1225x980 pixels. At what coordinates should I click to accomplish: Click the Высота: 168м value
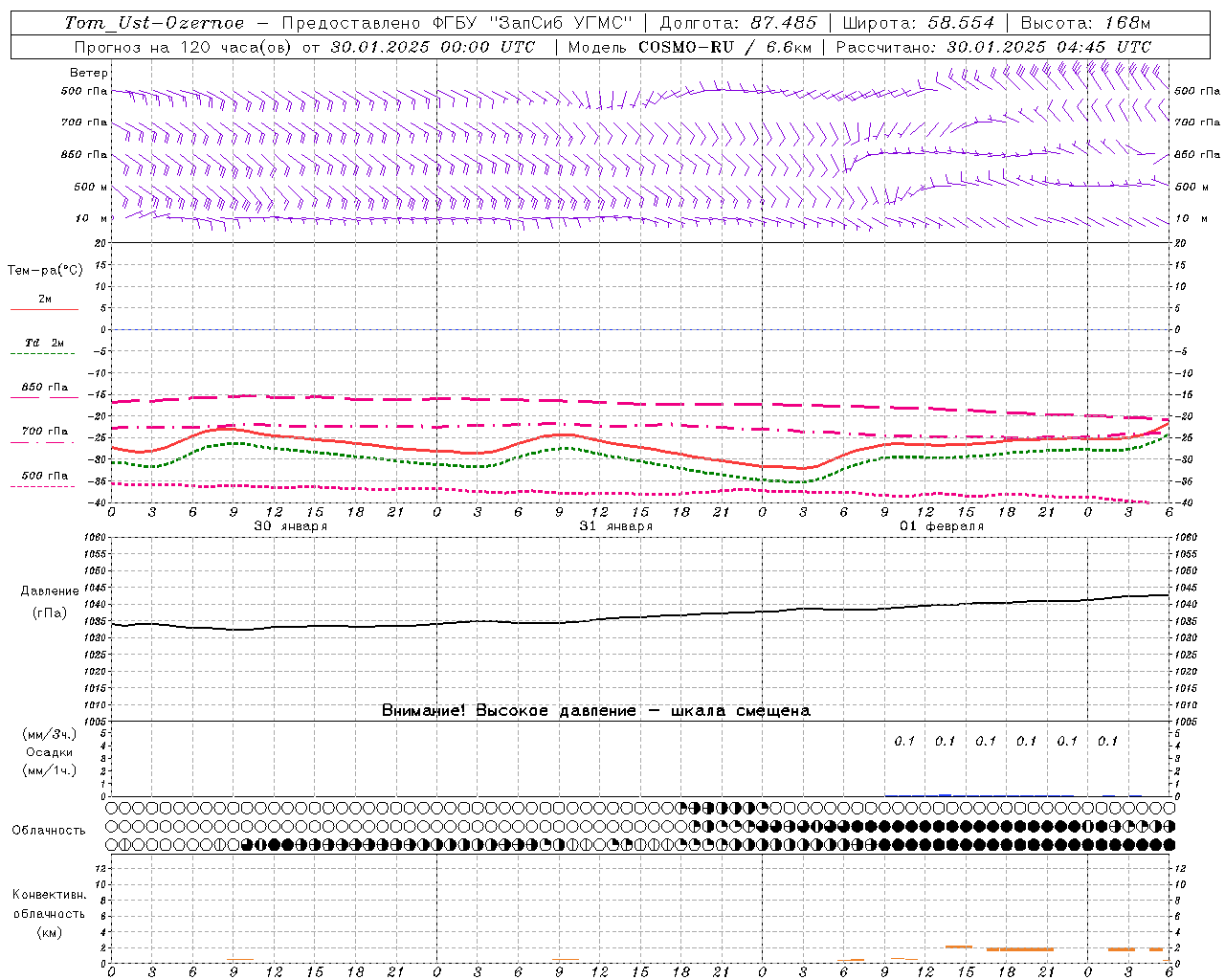1085,23
